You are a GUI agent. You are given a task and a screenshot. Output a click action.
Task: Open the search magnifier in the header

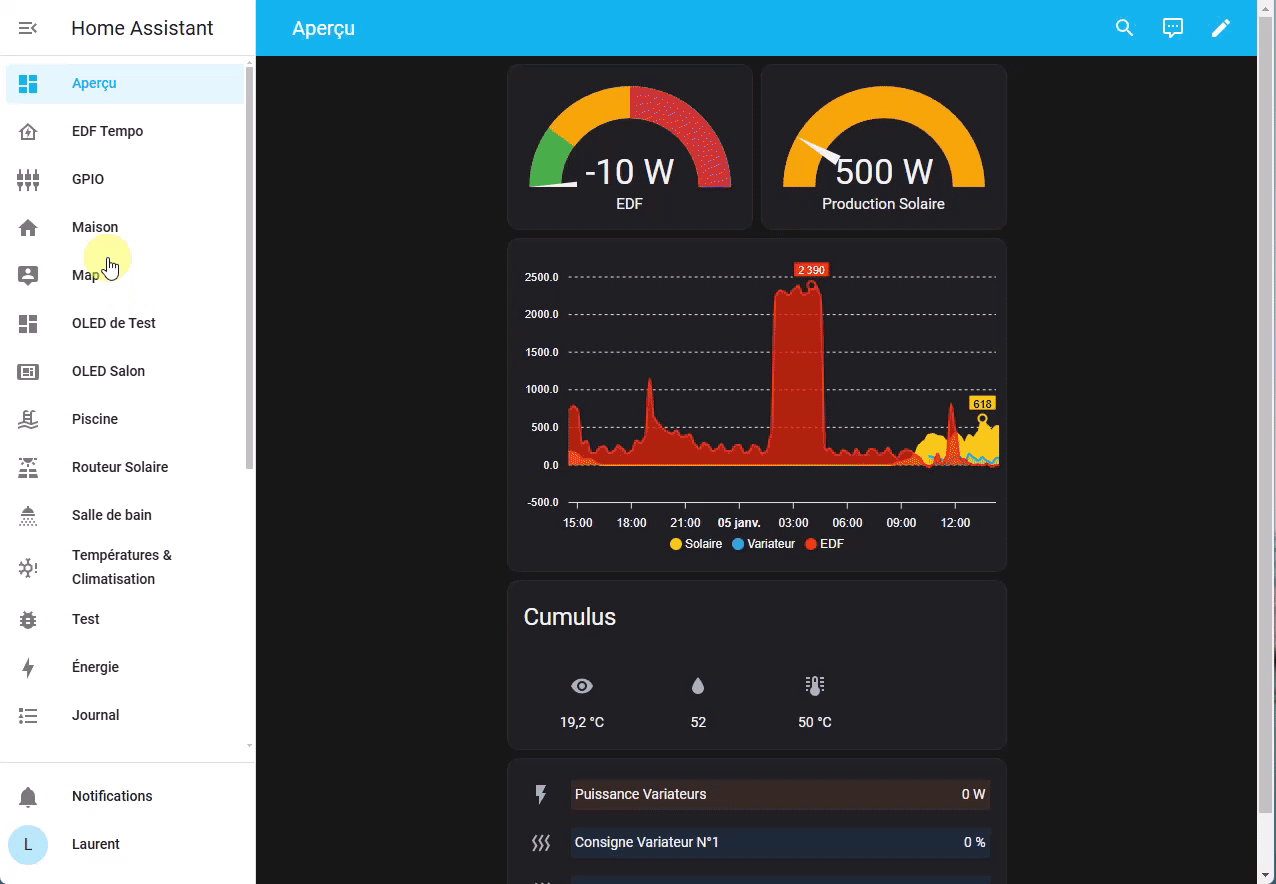[x=1125, y=28]
